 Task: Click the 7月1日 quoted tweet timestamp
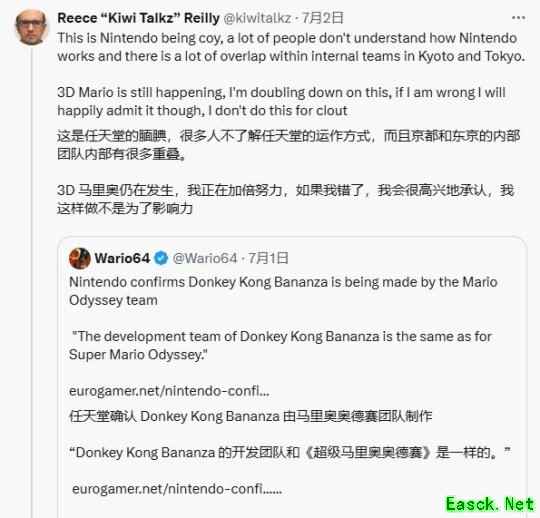[268, 258]
